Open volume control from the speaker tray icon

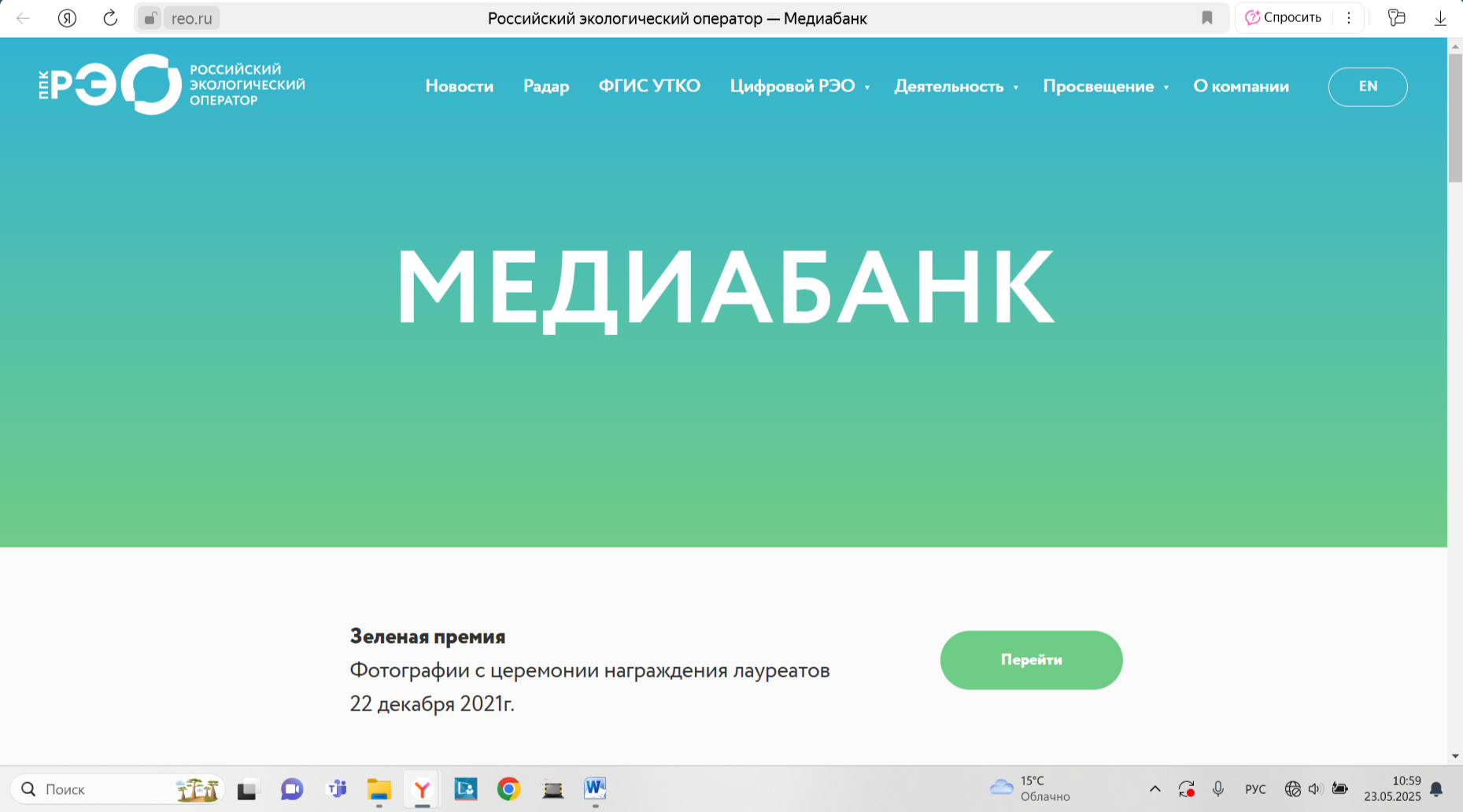click(x=1315, y=788)
